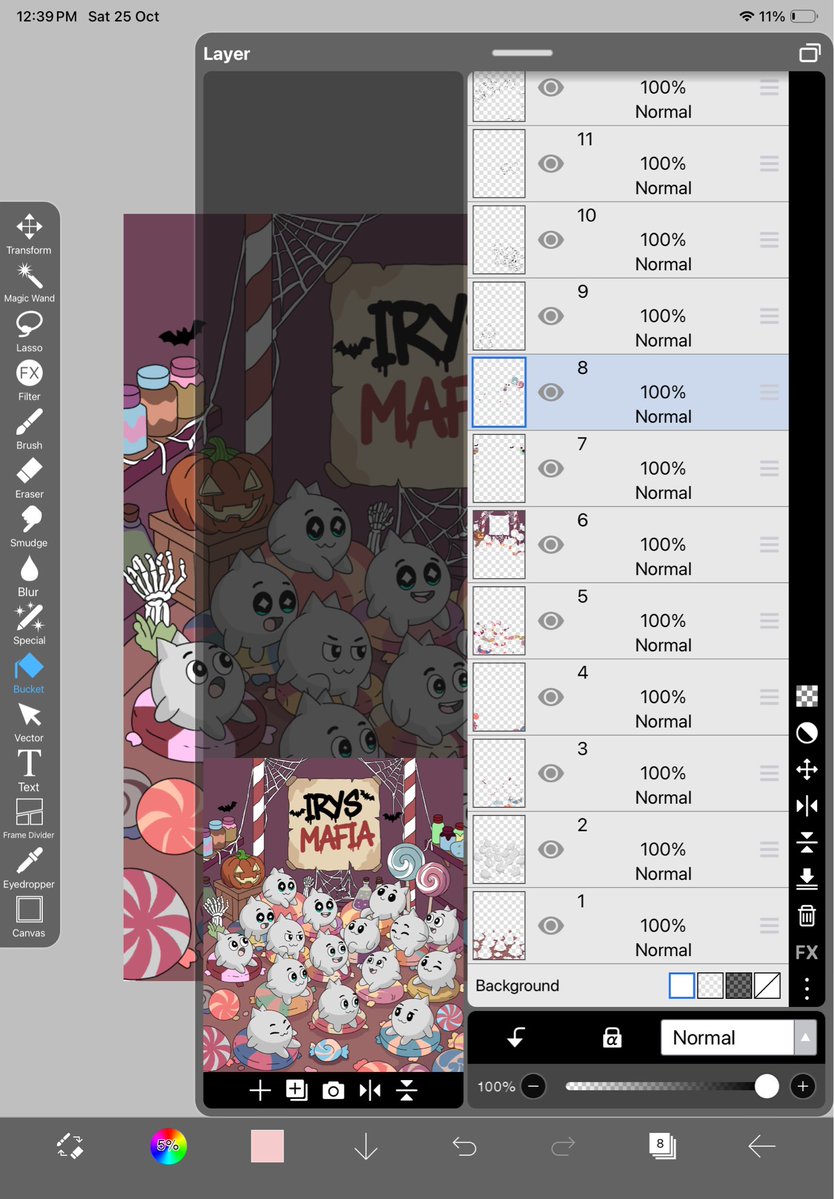This screenshot has width=834, height=1199.
Task: Toggle alpha lock for the layer
Action: pyautogui.click(x=612, y=1038)
